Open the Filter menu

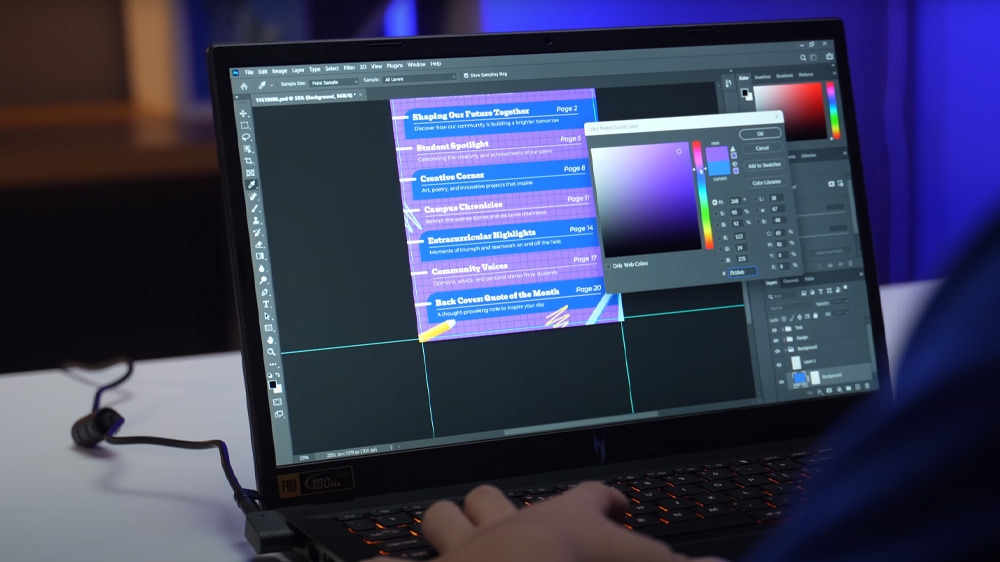coord(349,67)
